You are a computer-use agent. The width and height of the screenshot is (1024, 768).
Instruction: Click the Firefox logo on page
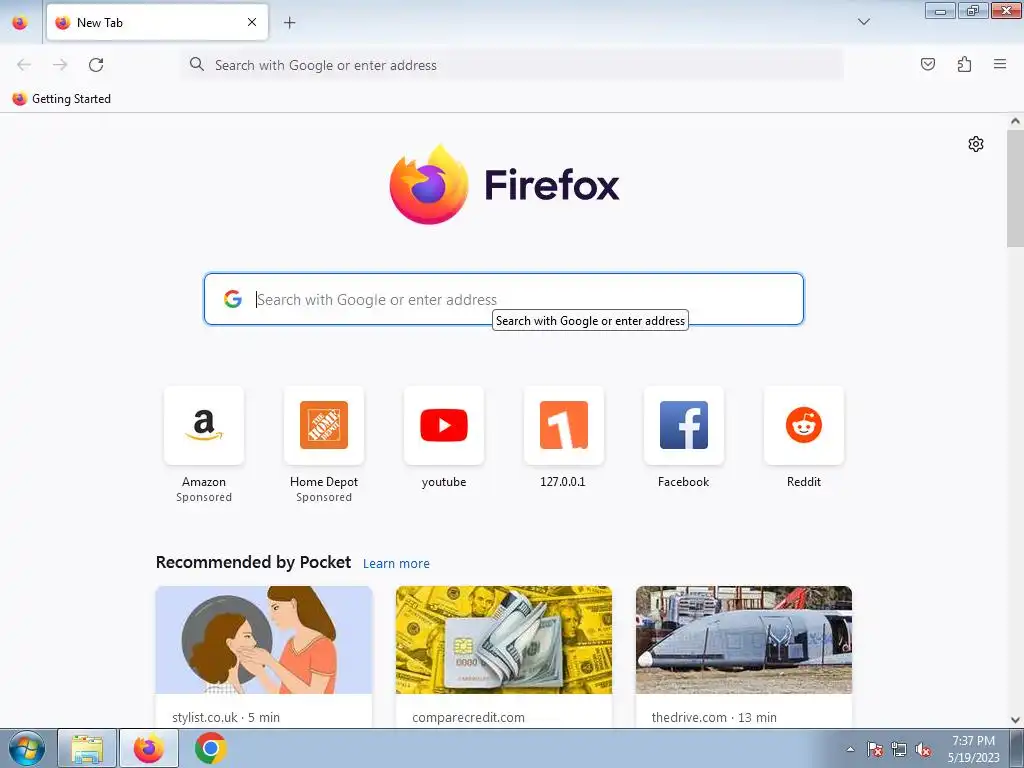pyautogui.click(x=504, y=184)
